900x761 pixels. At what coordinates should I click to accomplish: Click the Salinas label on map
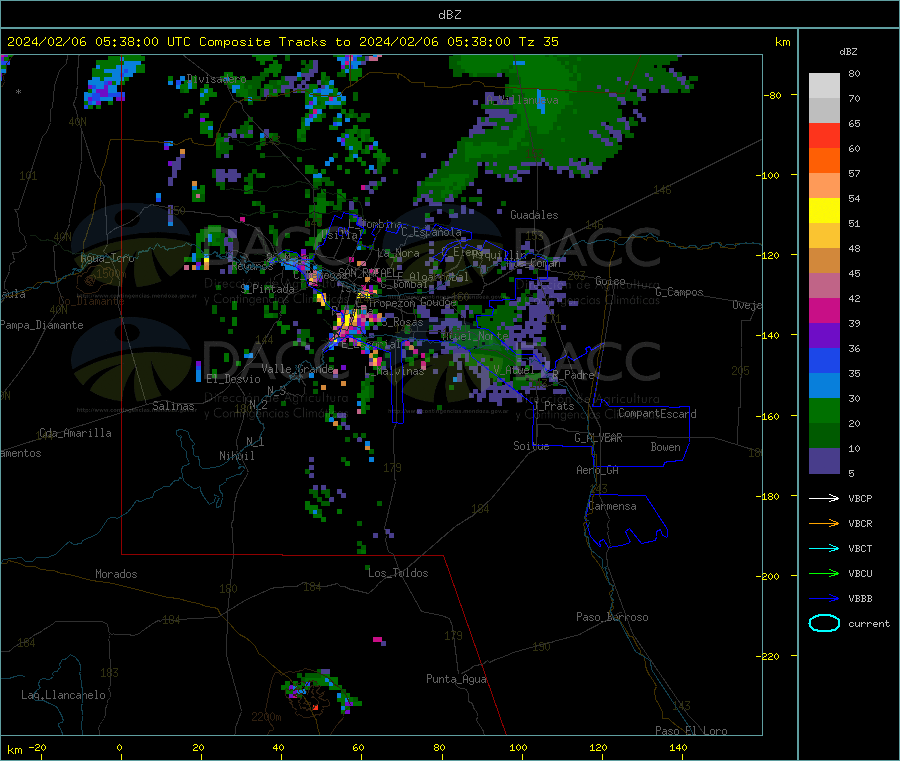coord(173,406)
